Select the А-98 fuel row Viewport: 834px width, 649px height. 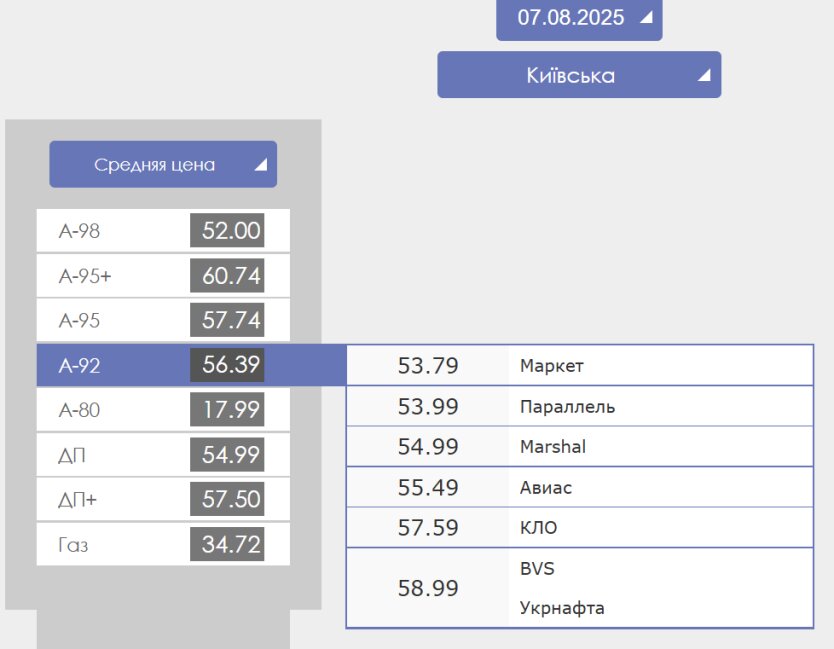(x=163, y=231)
